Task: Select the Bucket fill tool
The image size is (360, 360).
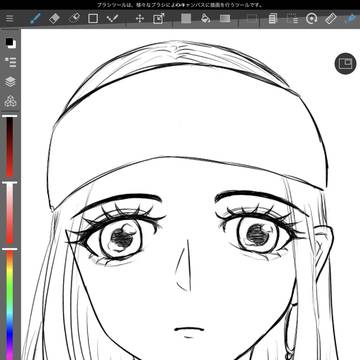Action: click(x=205, y=18)
